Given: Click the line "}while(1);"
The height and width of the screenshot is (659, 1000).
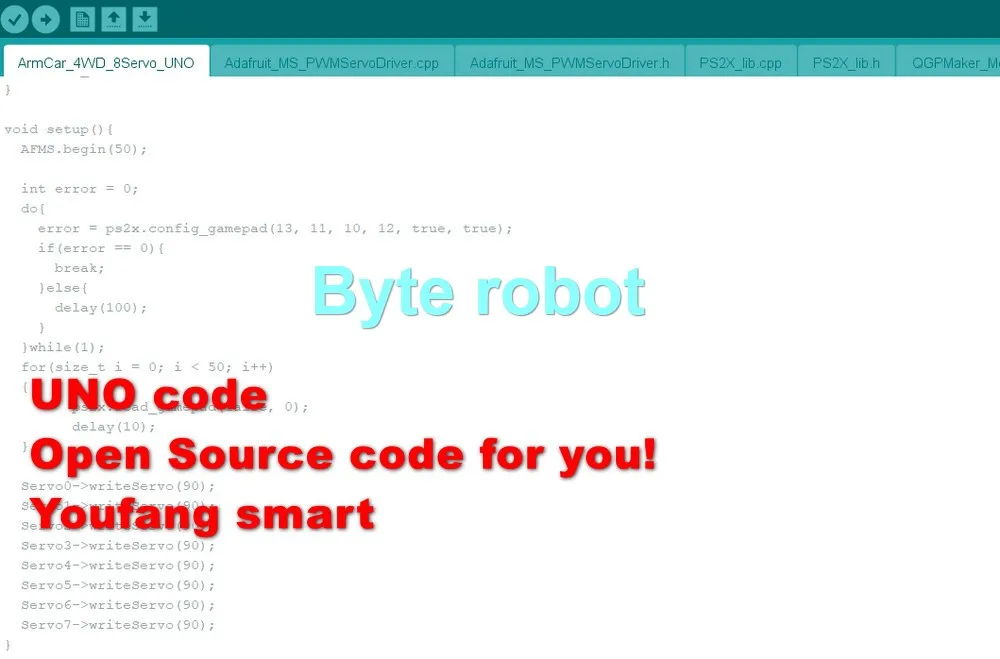Looking at the screenshot, I should pos(62,347).
